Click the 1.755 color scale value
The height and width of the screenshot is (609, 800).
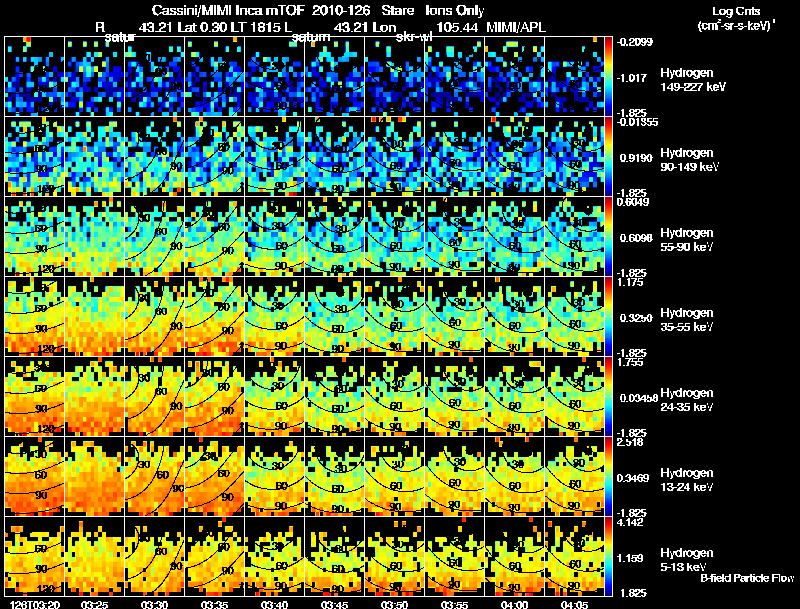coord(630,363)
